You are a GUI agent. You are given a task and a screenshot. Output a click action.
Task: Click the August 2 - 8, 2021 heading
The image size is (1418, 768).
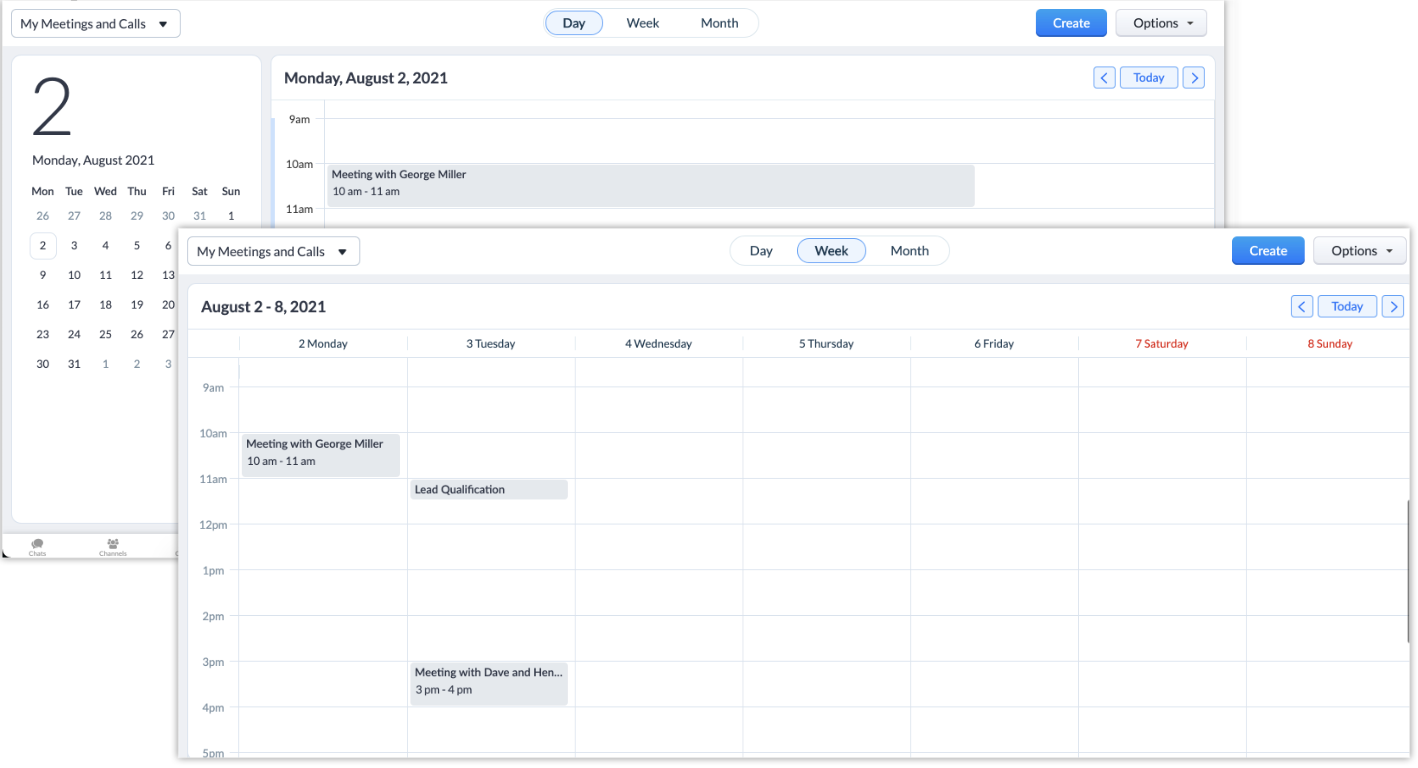[x=263, y=307]
